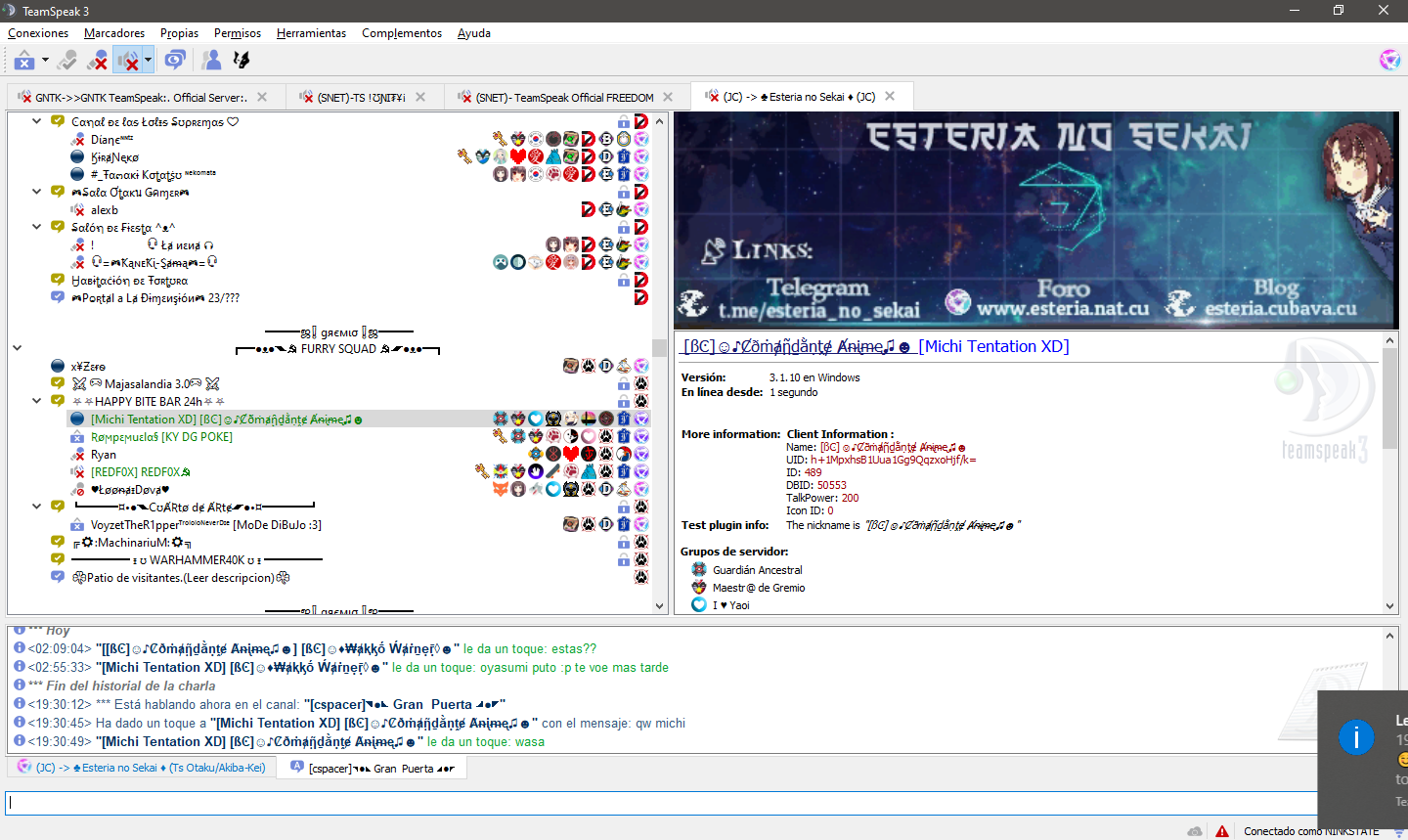Open the Marcadores menu

[114, 33]
